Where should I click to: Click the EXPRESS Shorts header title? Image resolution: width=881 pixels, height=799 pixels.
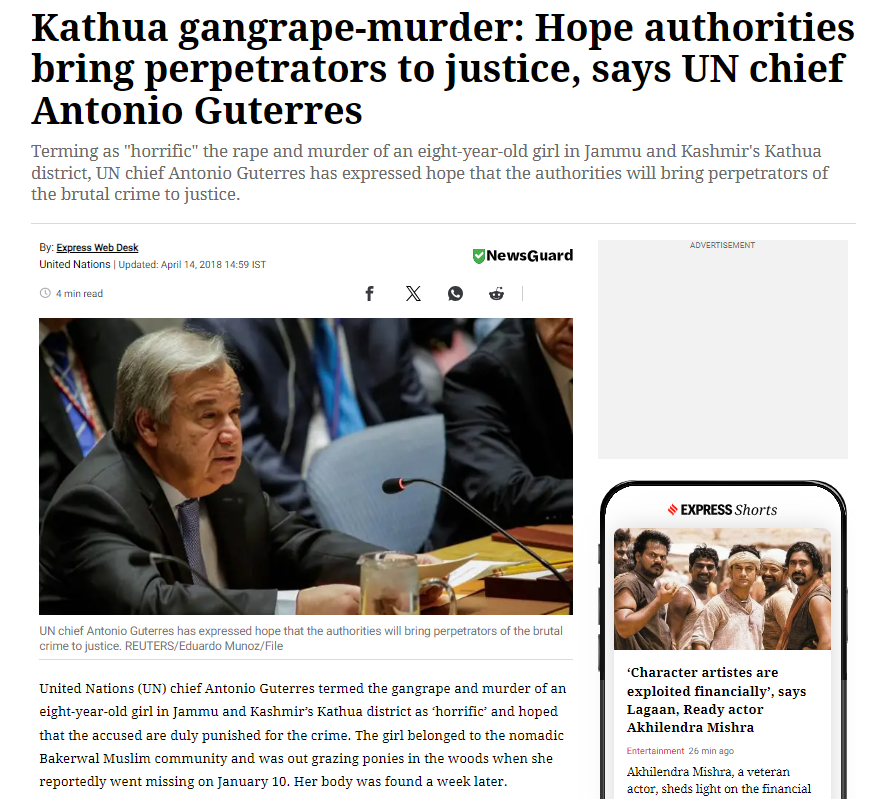[728, 510]
